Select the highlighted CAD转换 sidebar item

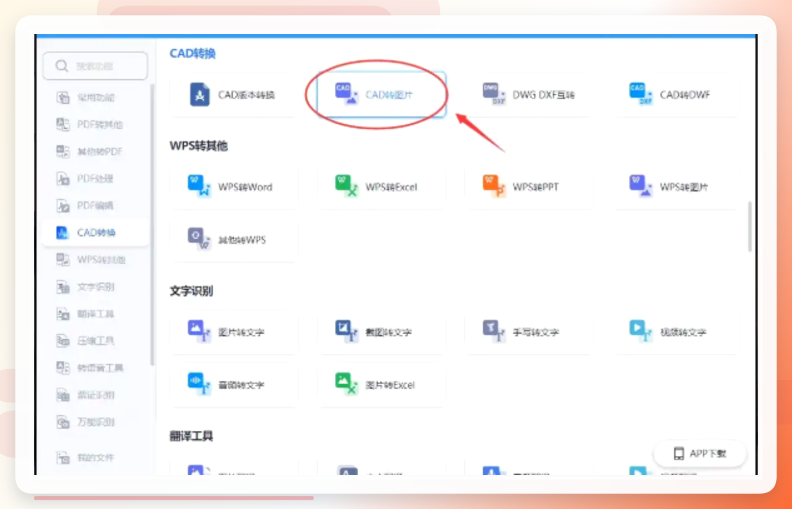95,232
